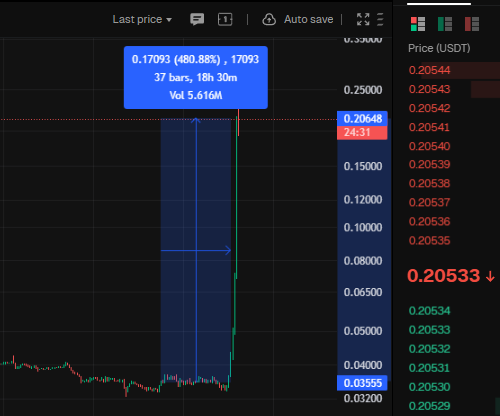Select ask price 0.20540
This screenshot has height=416, width=500.
pos(429,146)
